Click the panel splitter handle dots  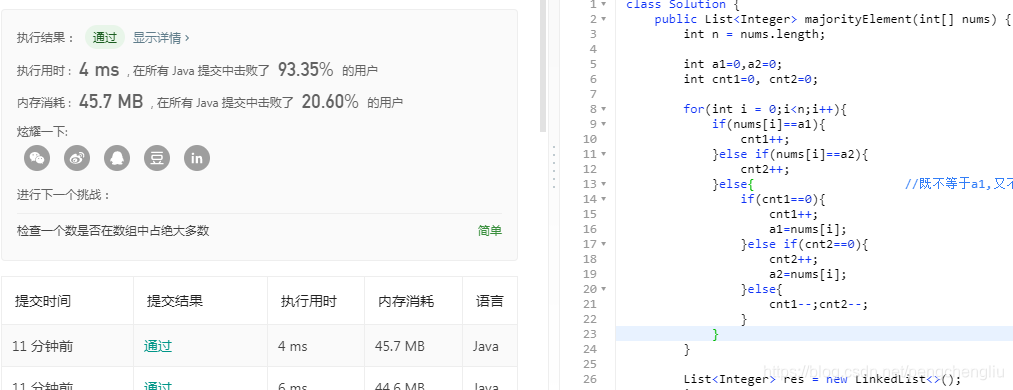pos(554,168)
